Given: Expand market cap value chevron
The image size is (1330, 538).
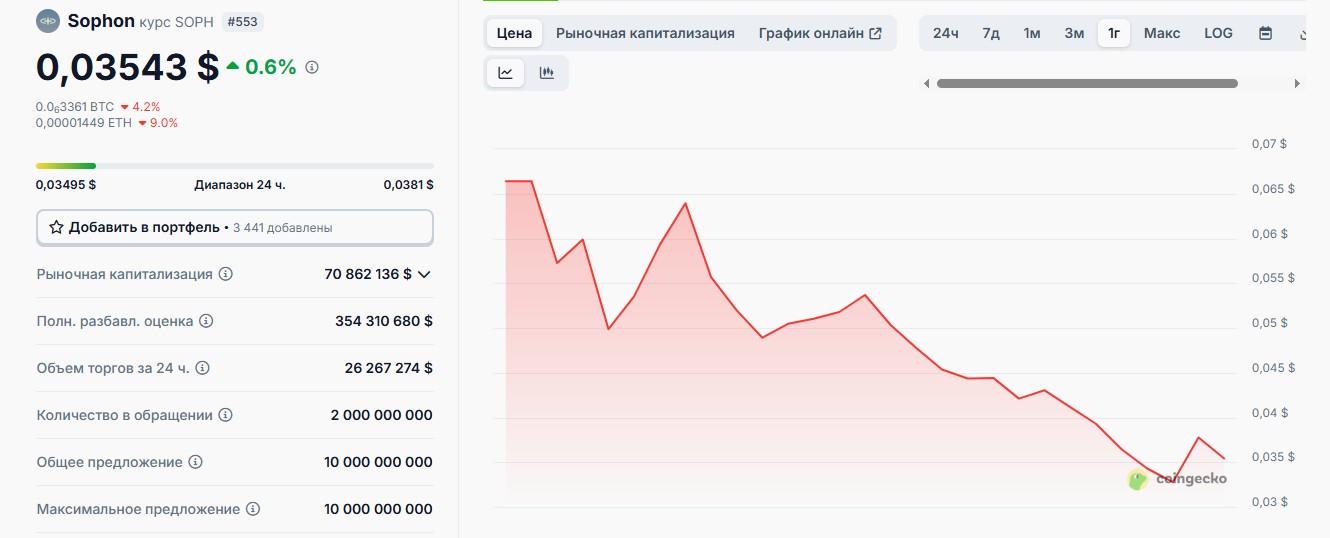Looking at the screenshot, I should [x=424, y=274].
